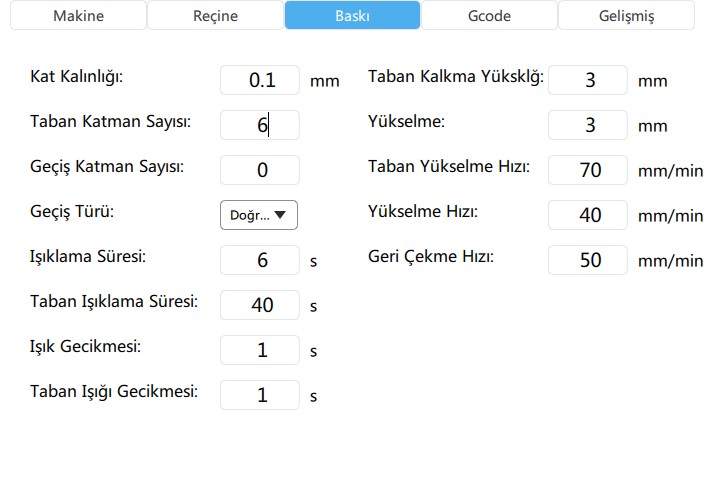Focus the Işık Gecikmesi input field
This screenshot has width=711, height=498.
(260, 350)
